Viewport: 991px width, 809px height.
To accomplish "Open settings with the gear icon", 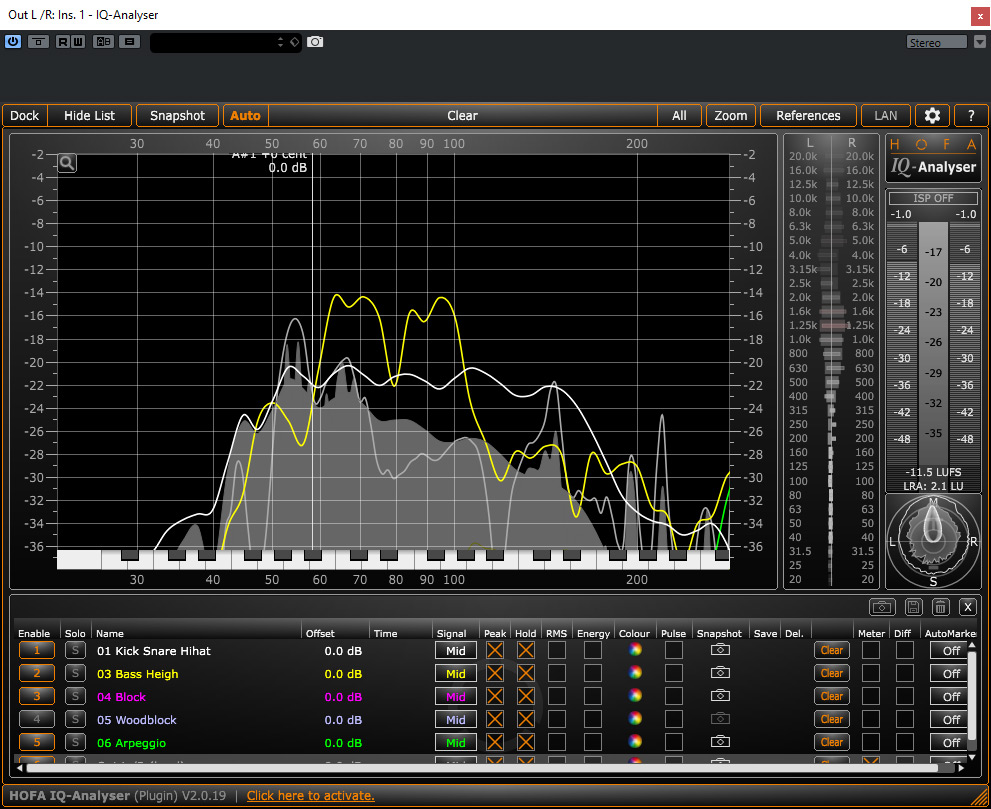I will [x=932, y=115].
